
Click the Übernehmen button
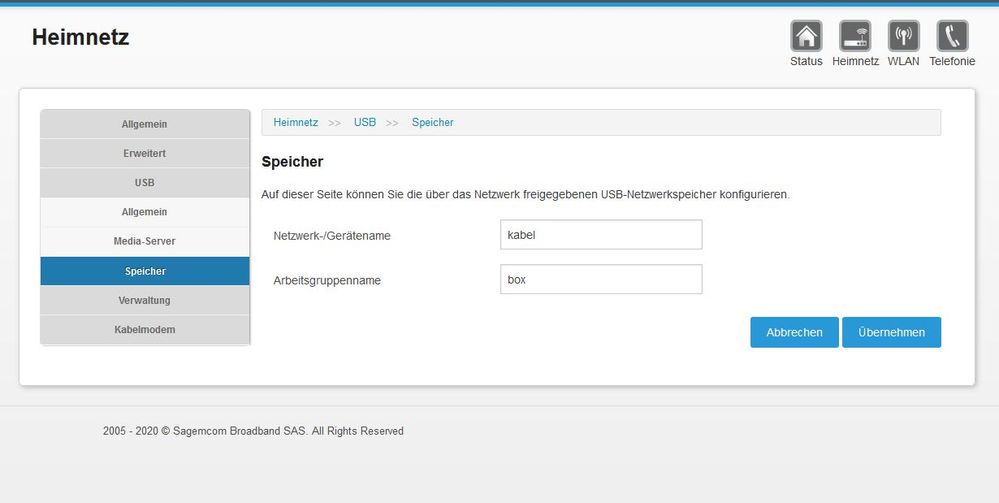[x=891, y=332]
